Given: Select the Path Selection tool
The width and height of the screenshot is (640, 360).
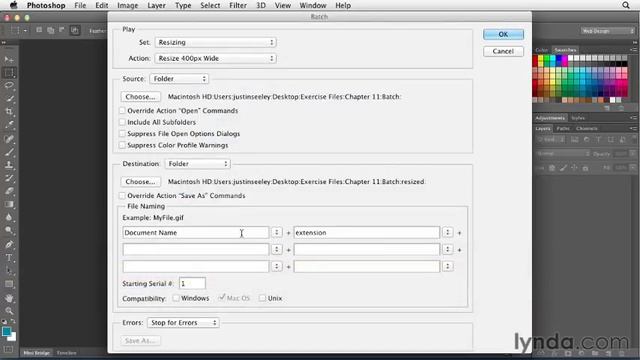Looking at the screenshot, I should 9,271.
